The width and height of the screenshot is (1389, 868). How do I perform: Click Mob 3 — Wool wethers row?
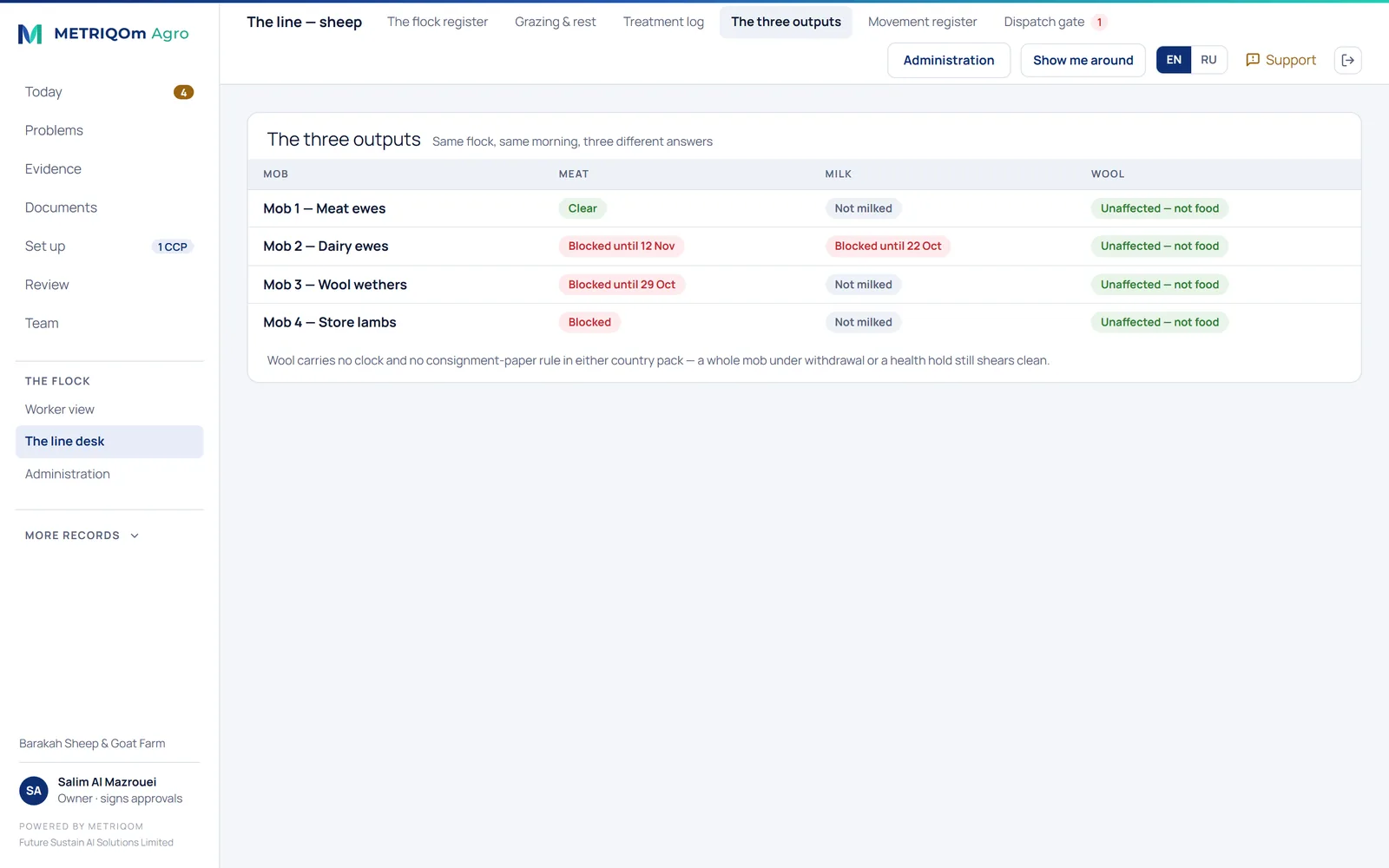[x=804, y=285]
